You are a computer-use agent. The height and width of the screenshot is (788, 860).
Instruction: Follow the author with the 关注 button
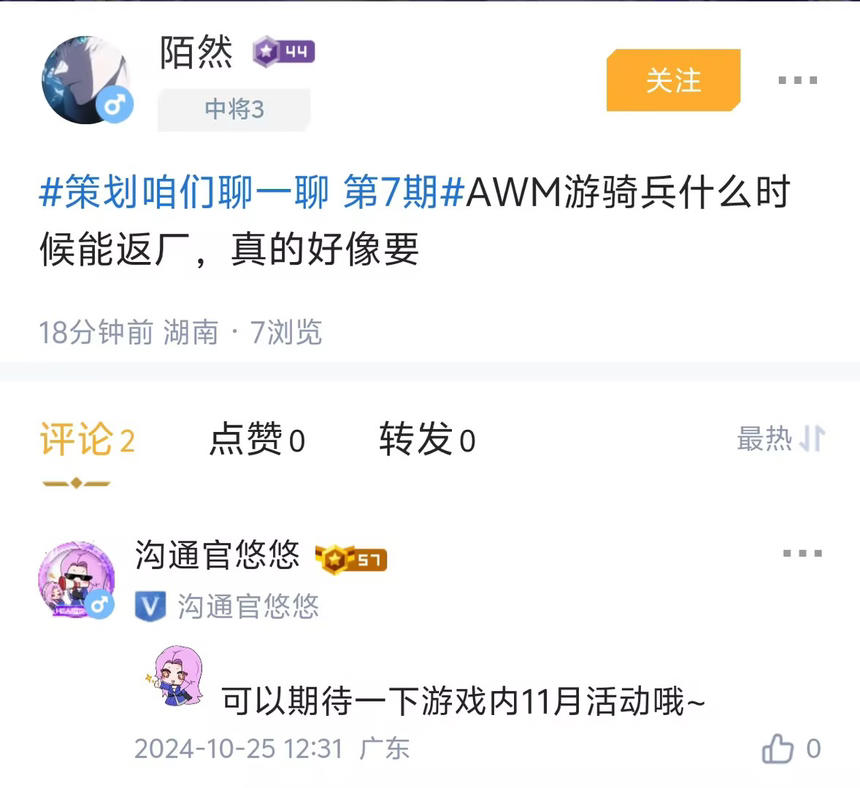[674, 80]
